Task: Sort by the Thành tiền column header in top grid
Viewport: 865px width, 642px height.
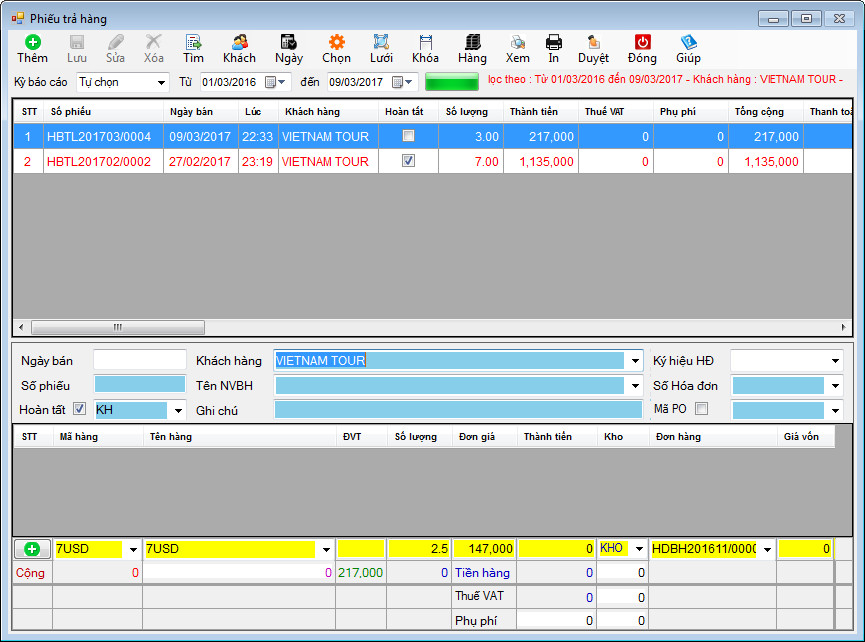Action: pyautogui.click(x=541, y=111)
